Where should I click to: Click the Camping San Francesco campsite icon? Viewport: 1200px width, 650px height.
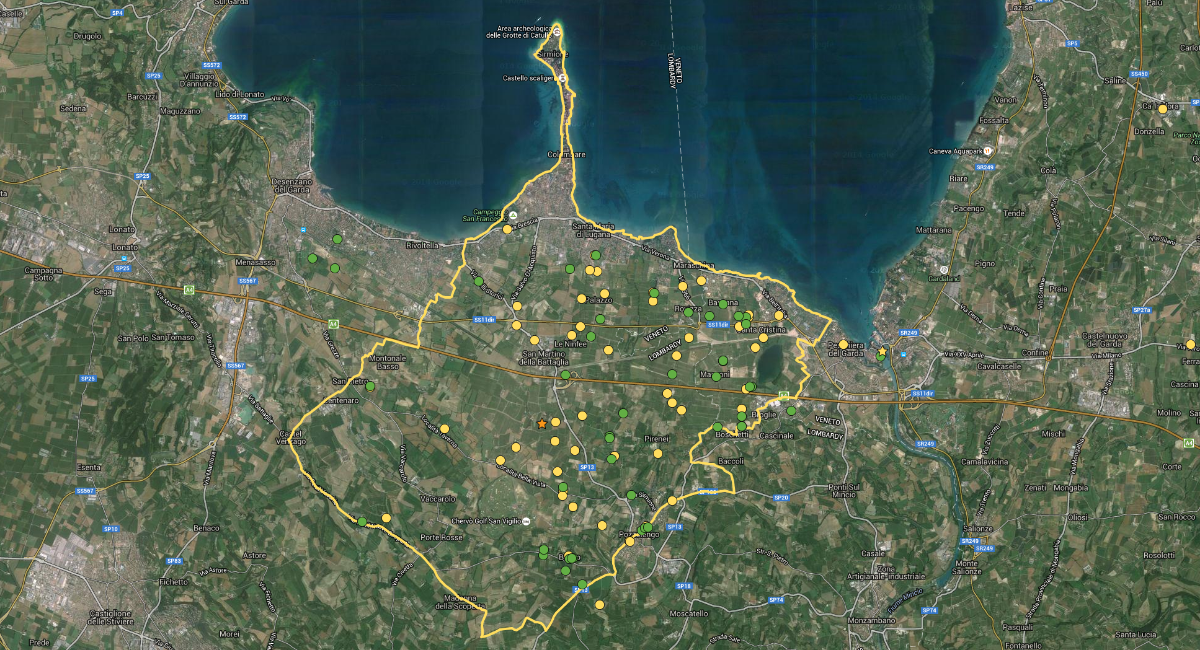[512, 215]
